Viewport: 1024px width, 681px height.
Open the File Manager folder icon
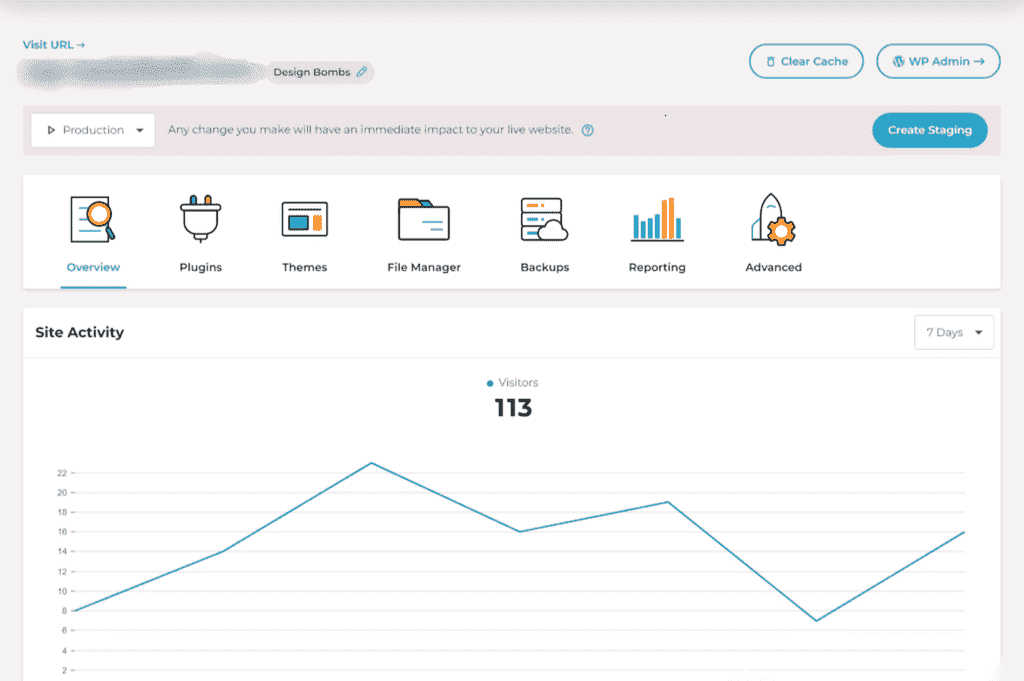point(424,219)
